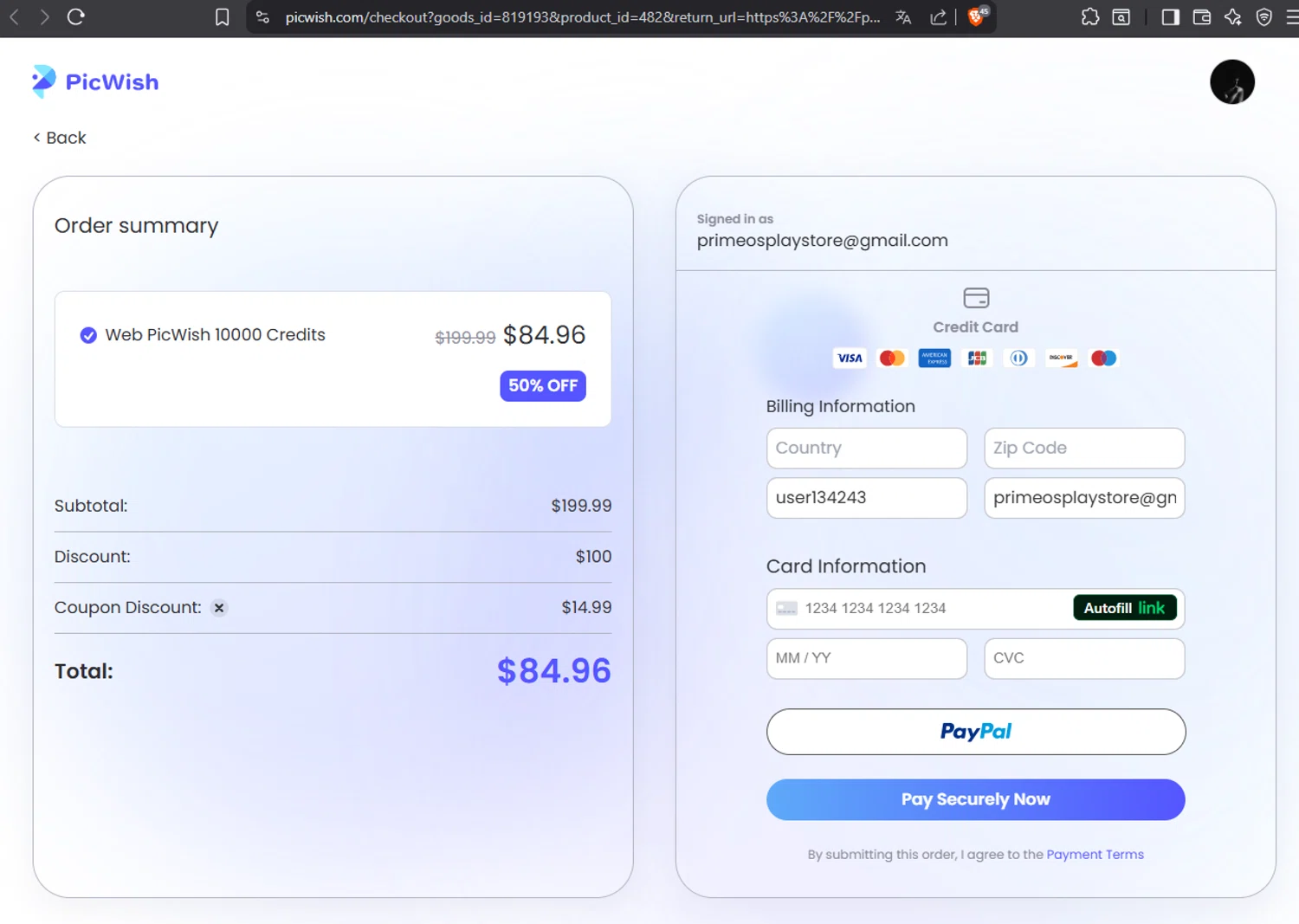This screenshot has width=1299, height=924.
Task: Click the browser address bar URL
Action: 583,17
